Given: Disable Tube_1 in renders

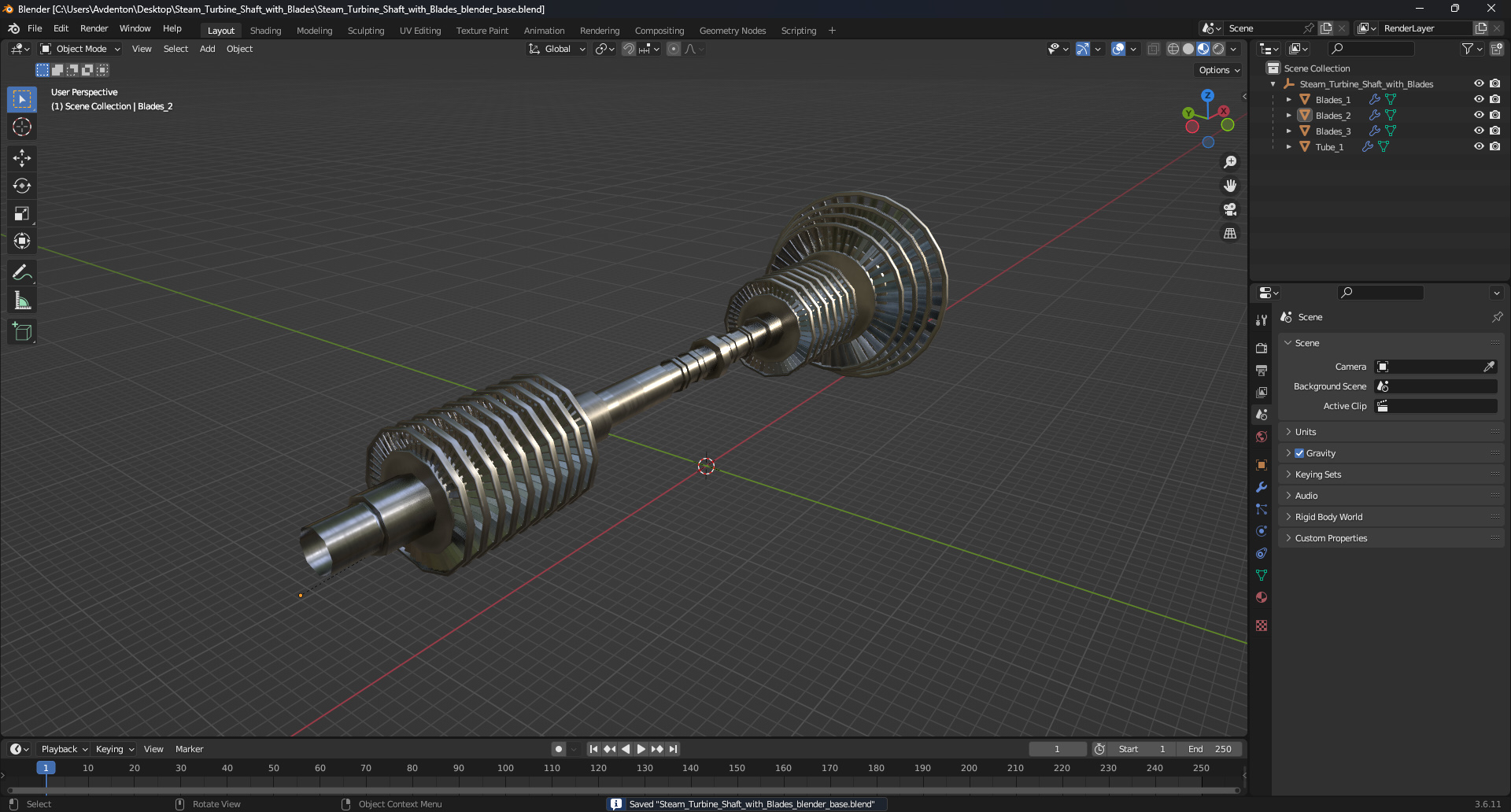Looking at the screenshot, I should (x=1495, y=146).
